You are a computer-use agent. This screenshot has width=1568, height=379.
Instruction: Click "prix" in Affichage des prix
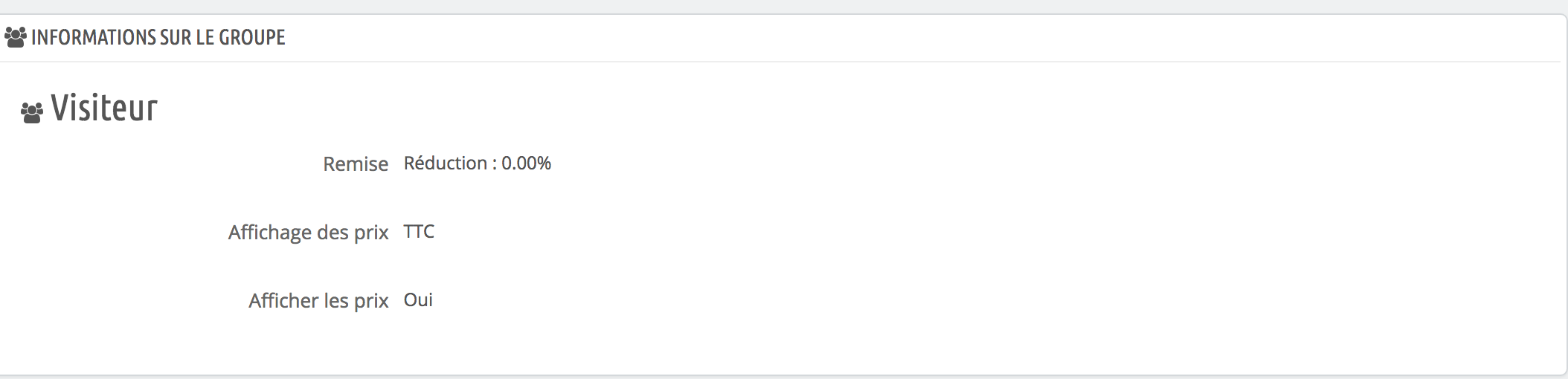click(x=371, y=233)
